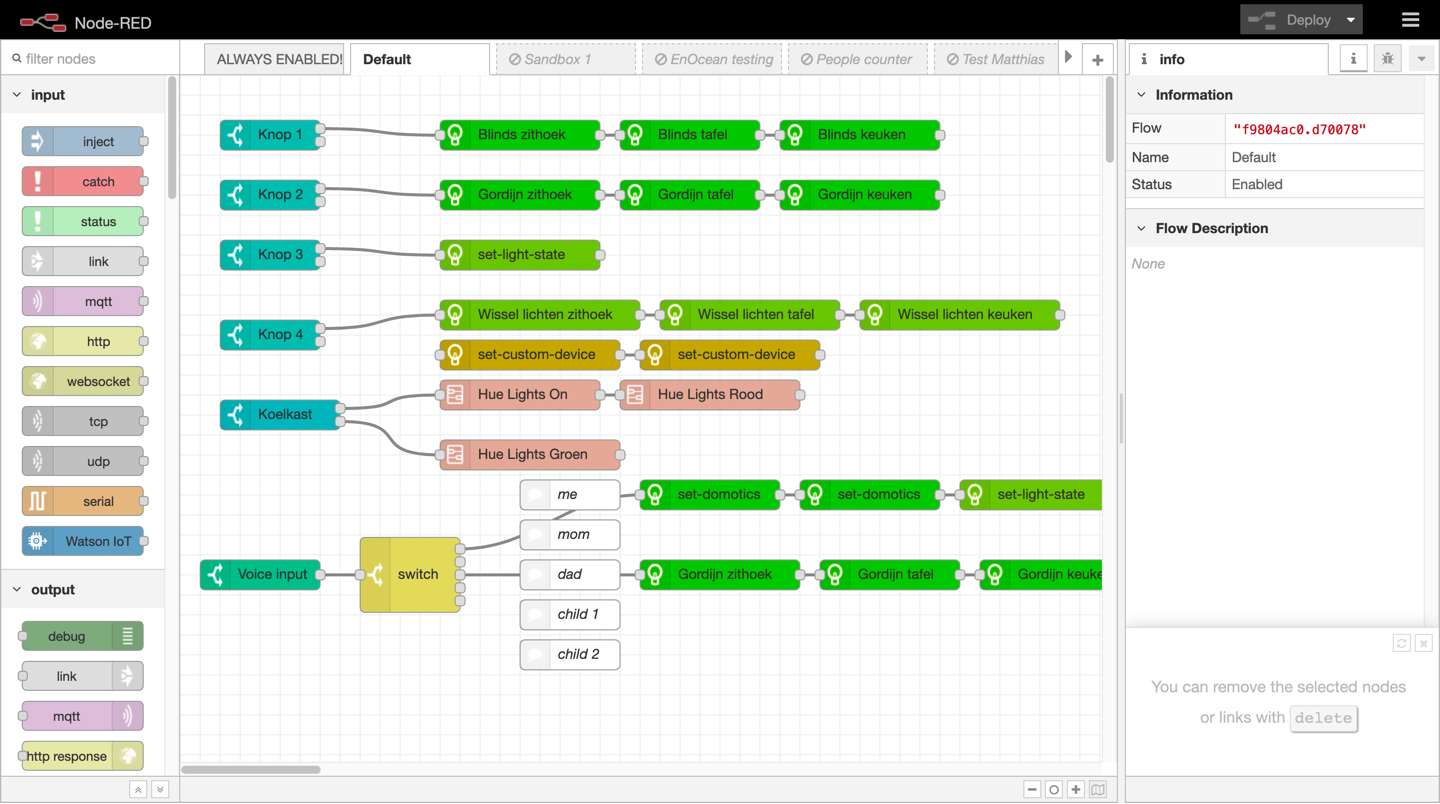The width and height of the screenshot is (1440, 804).
Task: Click the debug node's toggle button
Action: [x=128, y=636]
